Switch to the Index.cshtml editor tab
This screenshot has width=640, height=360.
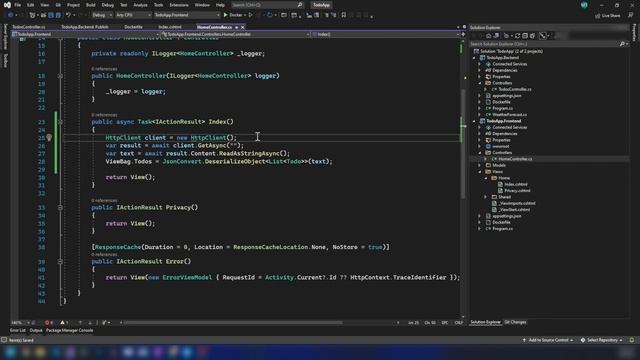170,27
